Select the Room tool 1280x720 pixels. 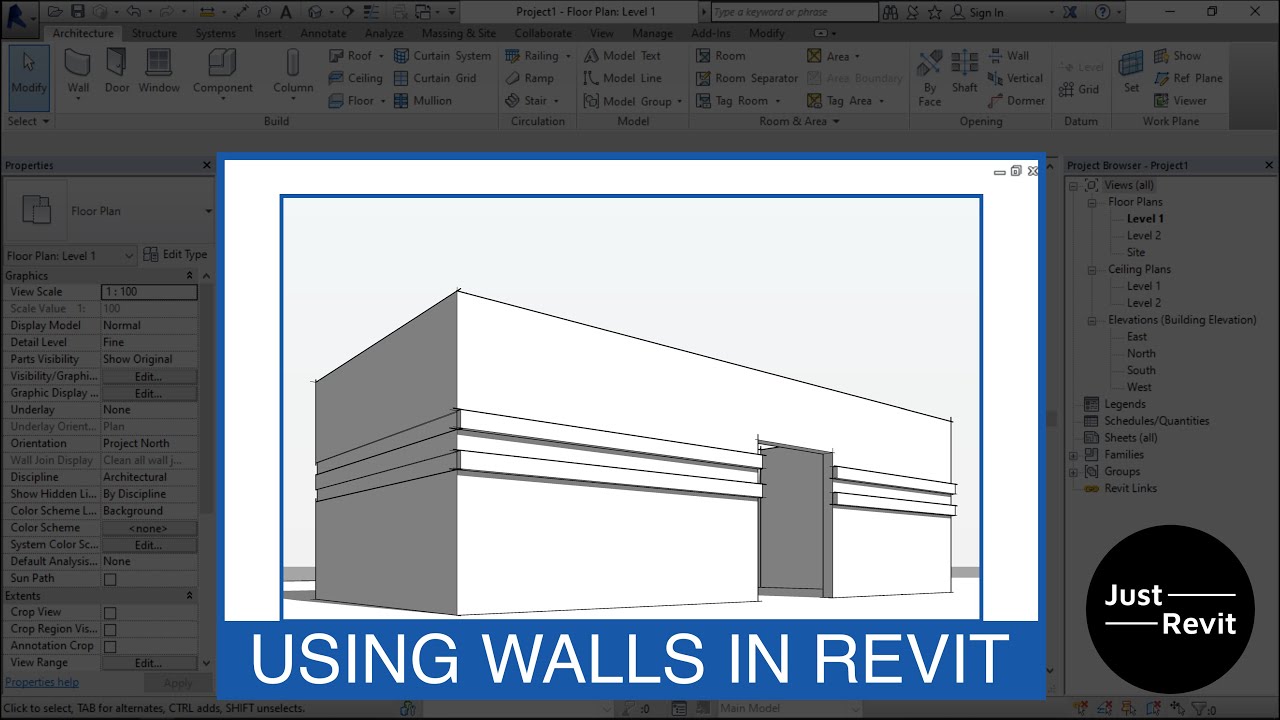(x=721, y=56)
